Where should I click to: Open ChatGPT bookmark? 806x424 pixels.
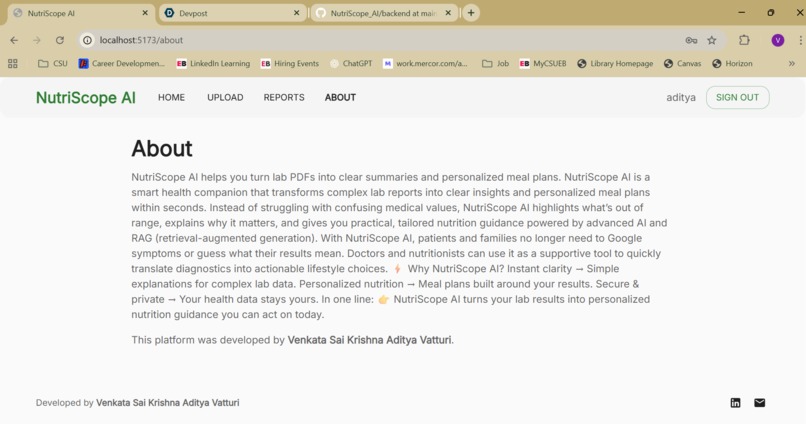[x=351, y=64]
